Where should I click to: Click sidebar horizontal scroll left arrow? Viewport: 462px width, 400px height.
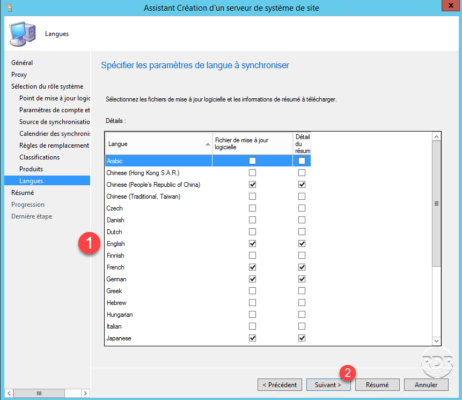click(9, 393)
